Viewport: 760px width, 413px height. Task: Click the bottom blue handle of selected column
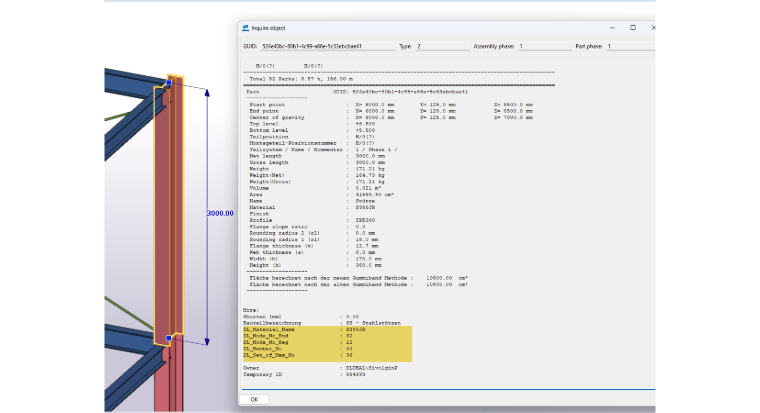pyautogui.click(x=169, y=338)
